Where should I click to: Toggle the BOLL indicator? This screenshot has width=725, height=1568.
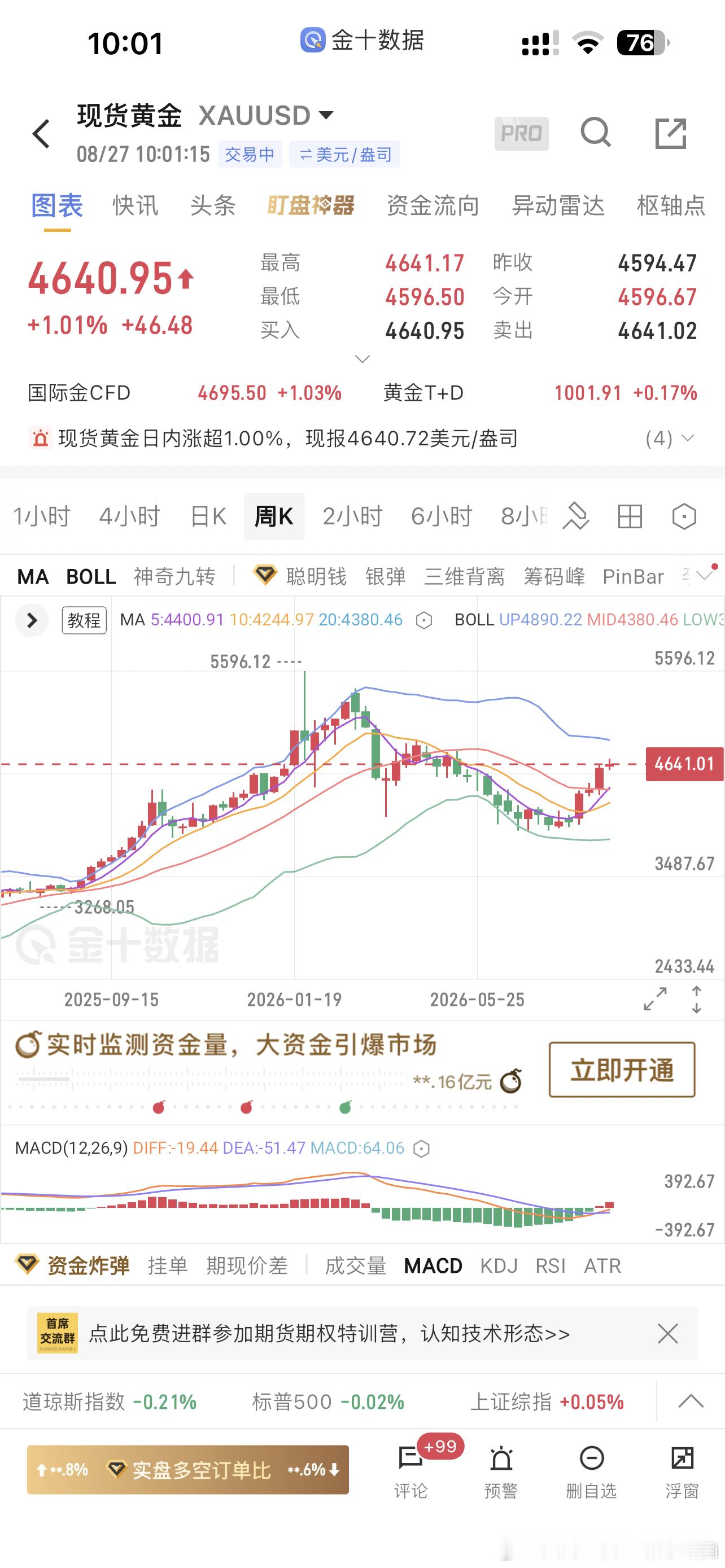pos(91,576)
